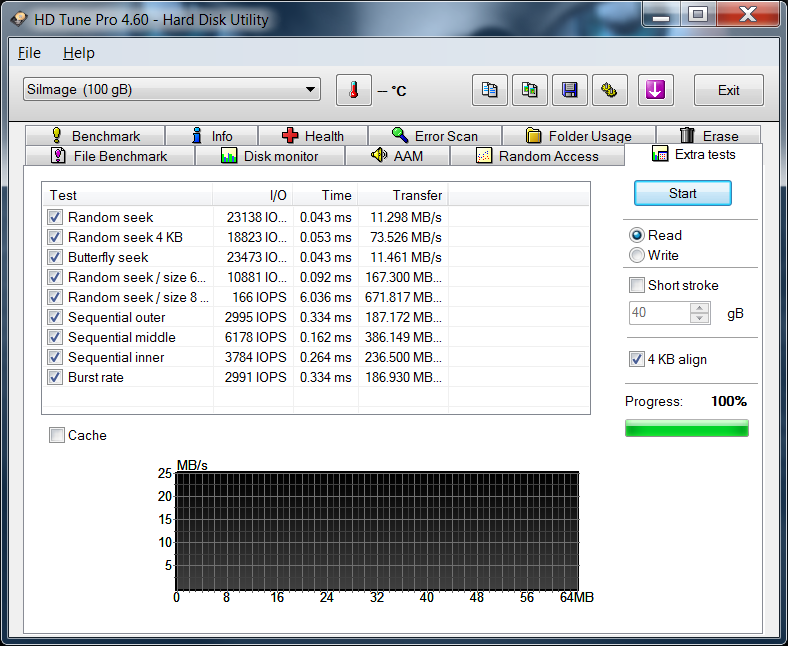This screenshot has width=788, height=646.
Task: Select the Write radio button
Action: coord(637,255)
